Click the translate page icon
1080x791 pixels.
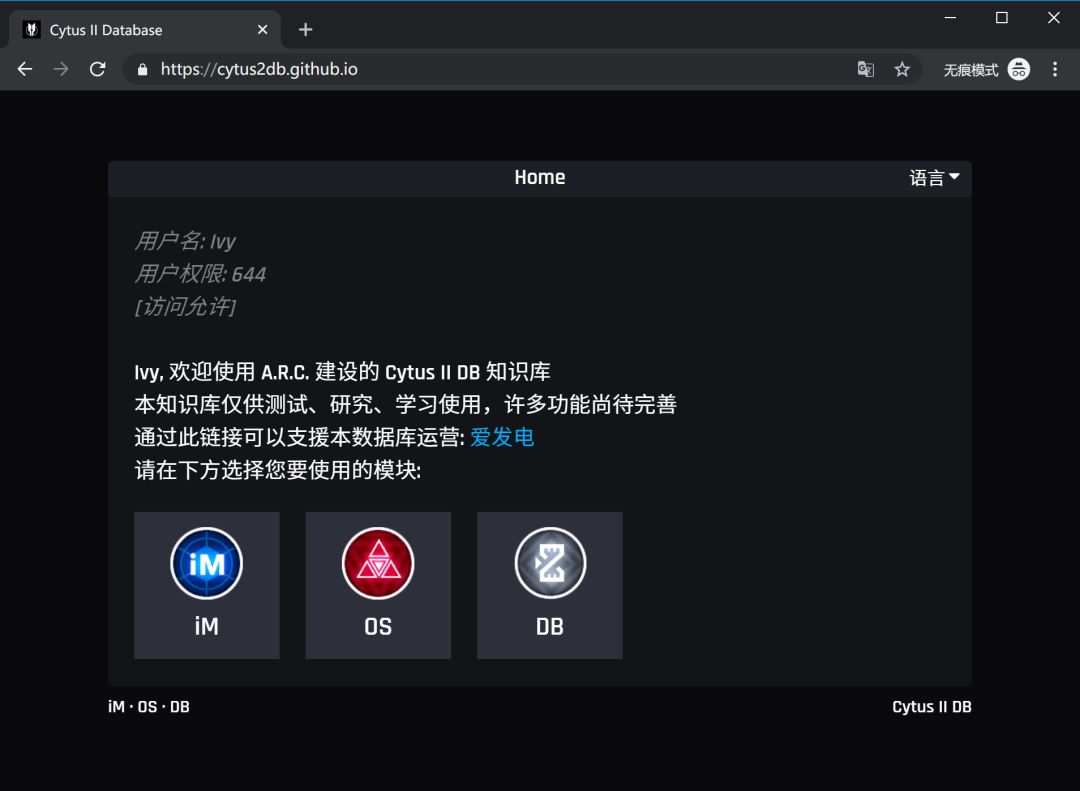[x=866, y=69]
